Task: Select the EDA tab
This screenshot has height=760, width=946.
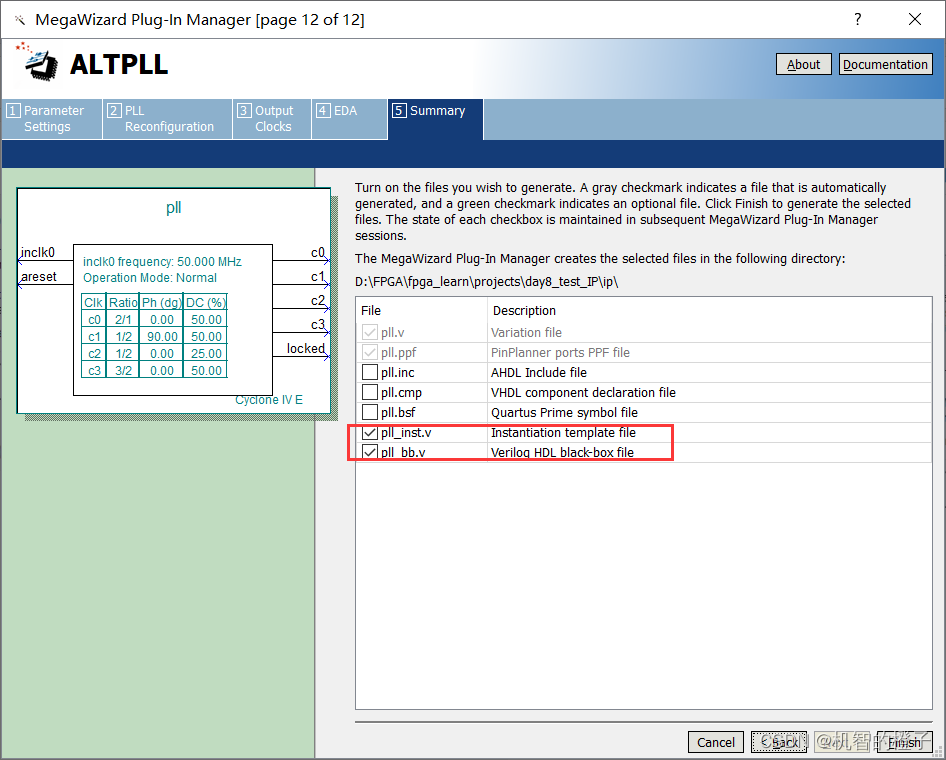Action: point(349,119)
